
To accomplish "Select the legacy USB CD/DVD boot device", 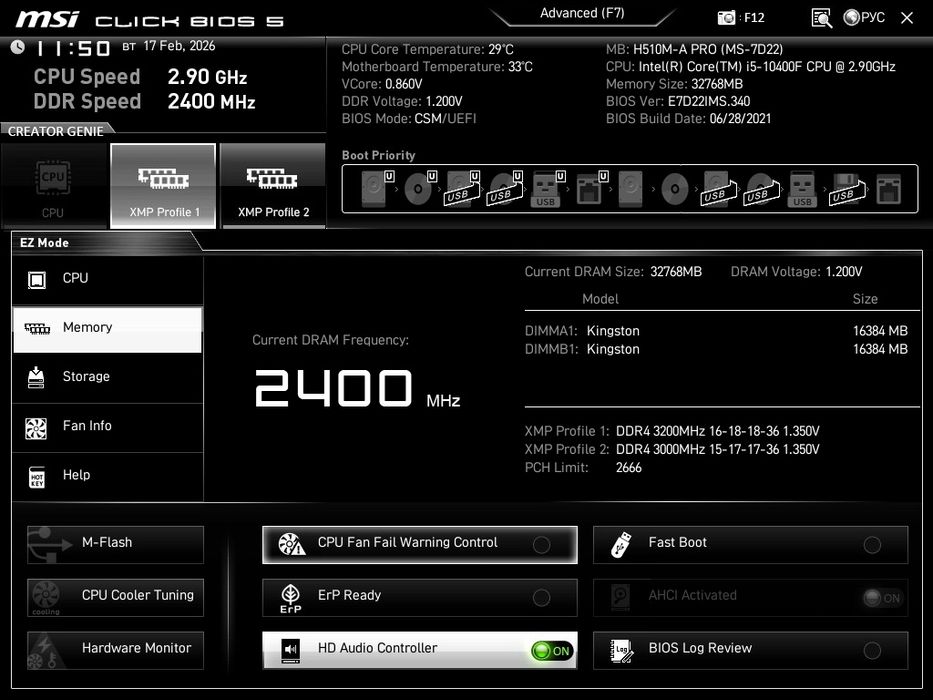I will (x=760, y=188).
